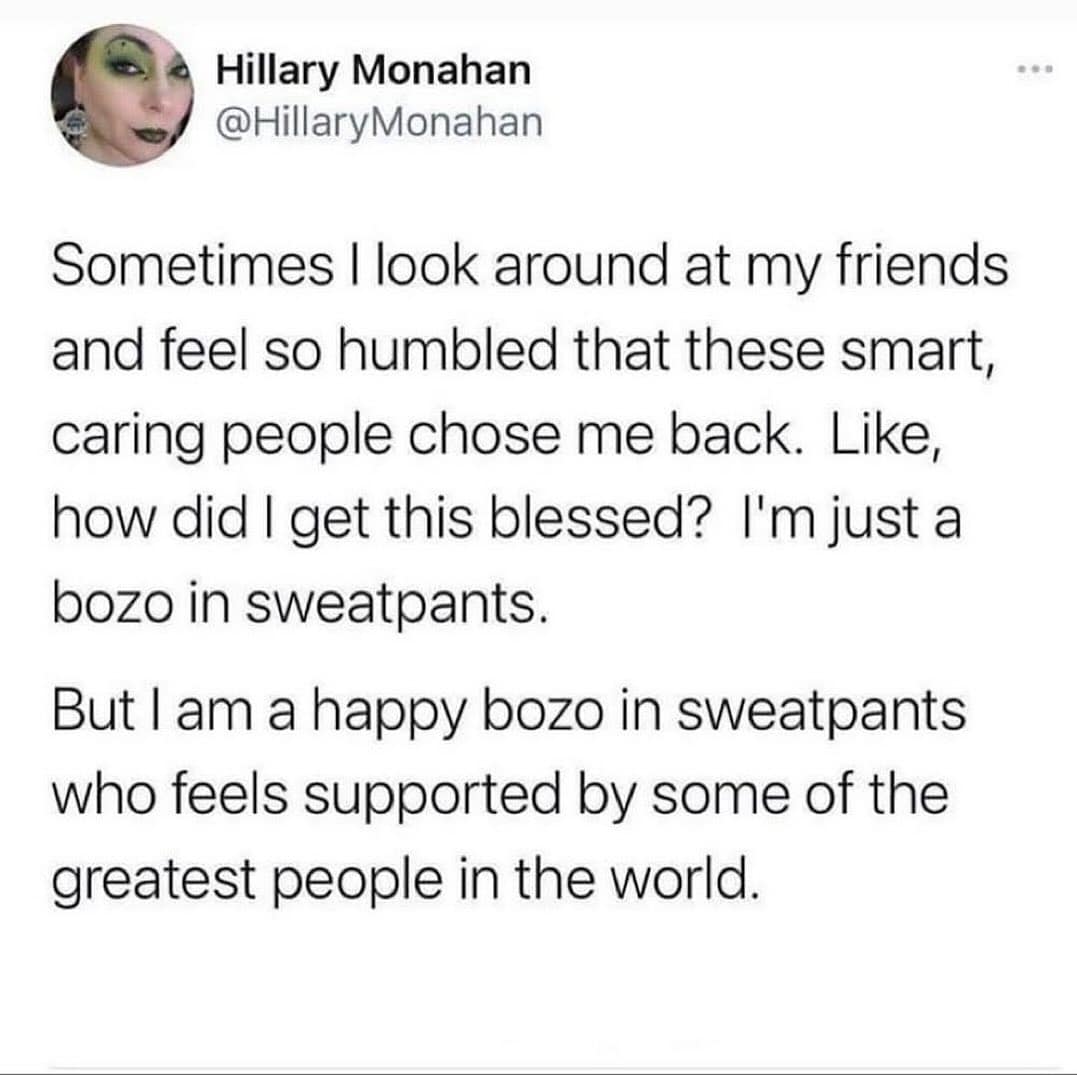
Task: Click the line "and feel so humbled"
Action: pyautogui.click(x=520, y=353)
